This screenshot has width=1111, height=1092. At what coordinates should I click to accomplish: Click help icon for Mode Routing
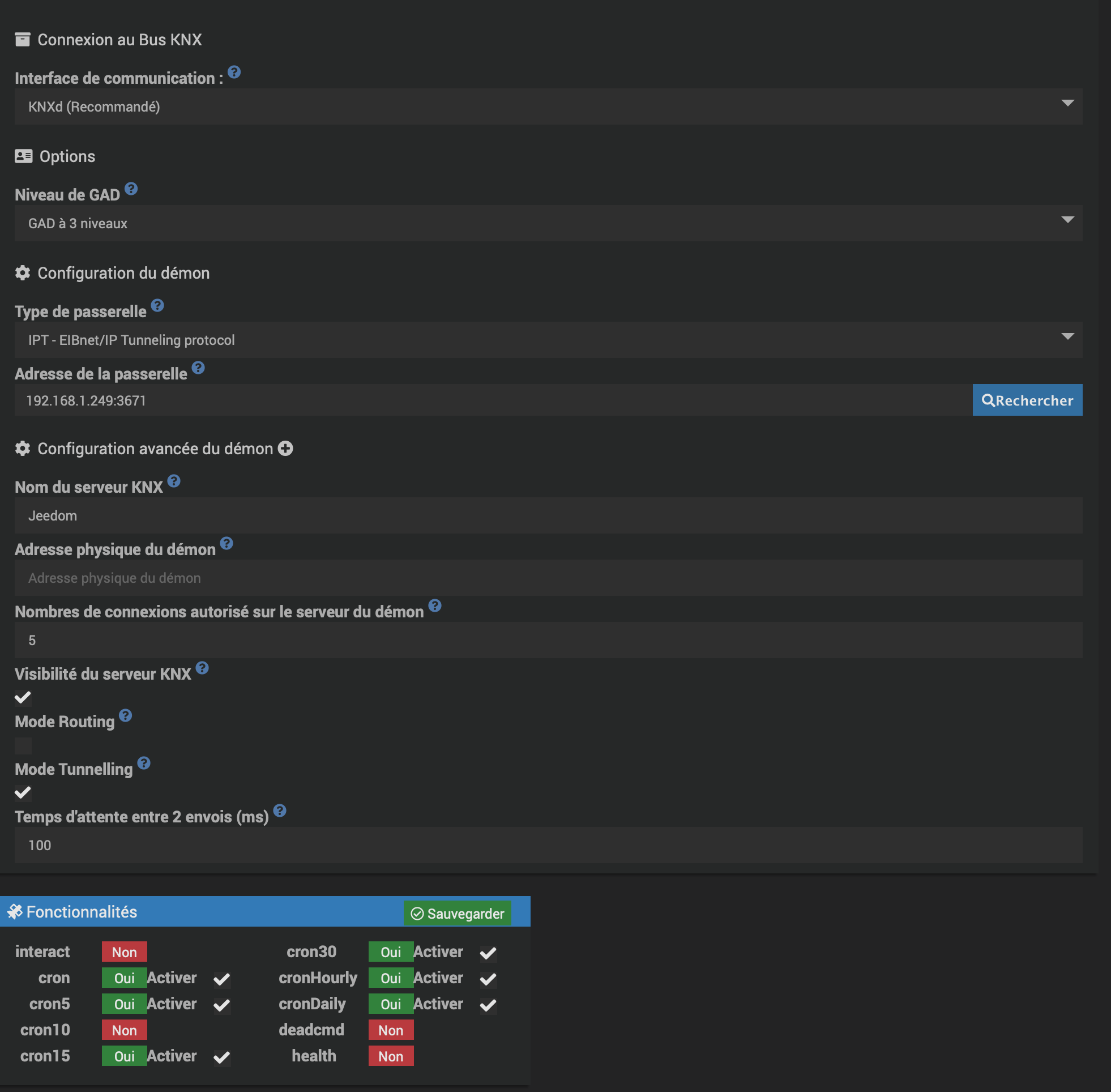coord(126,715)
